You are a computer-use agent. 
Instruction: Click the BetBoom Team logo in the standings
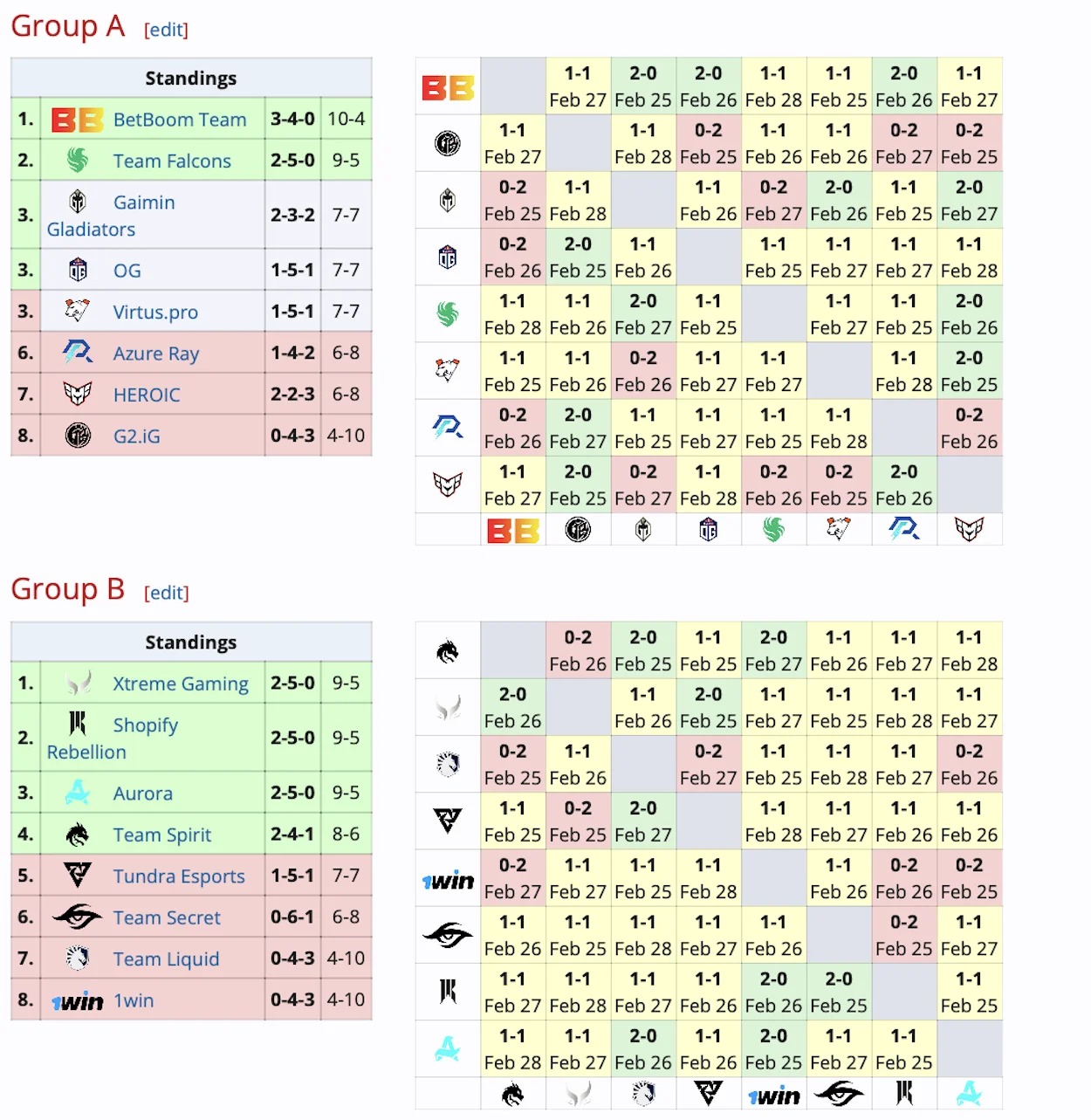78,119
